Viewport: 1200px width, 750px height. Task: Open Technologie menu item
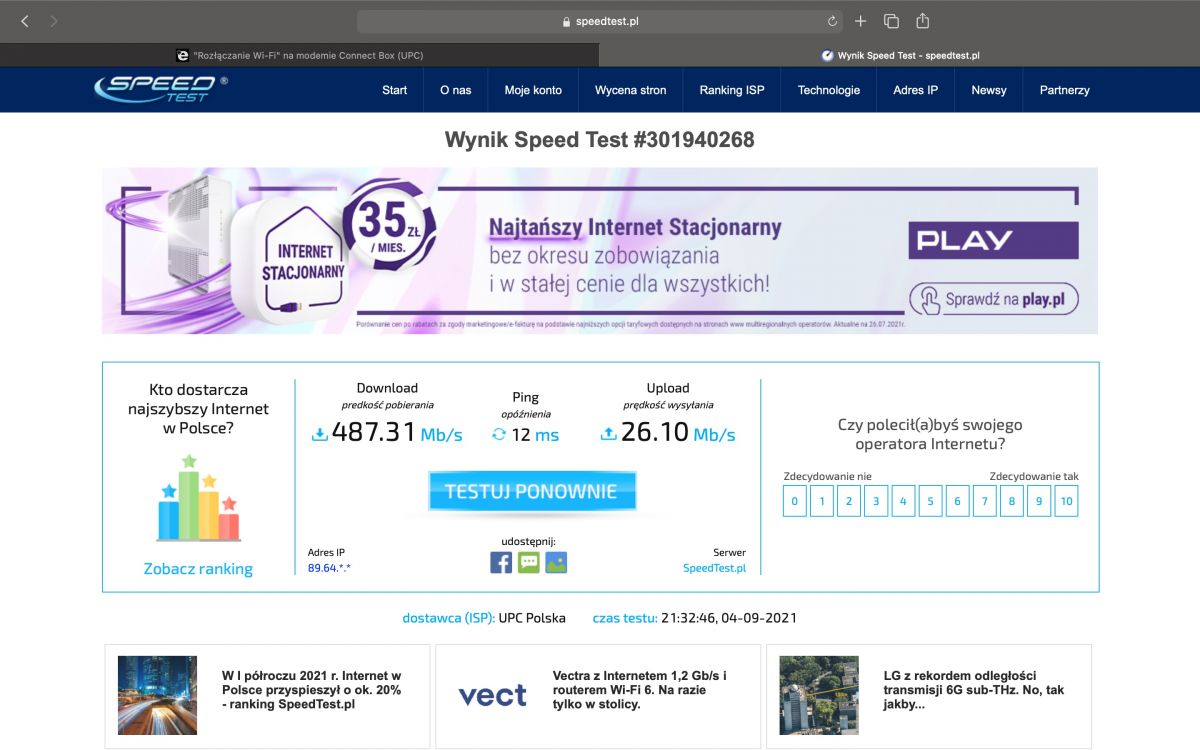pos(829,90)
